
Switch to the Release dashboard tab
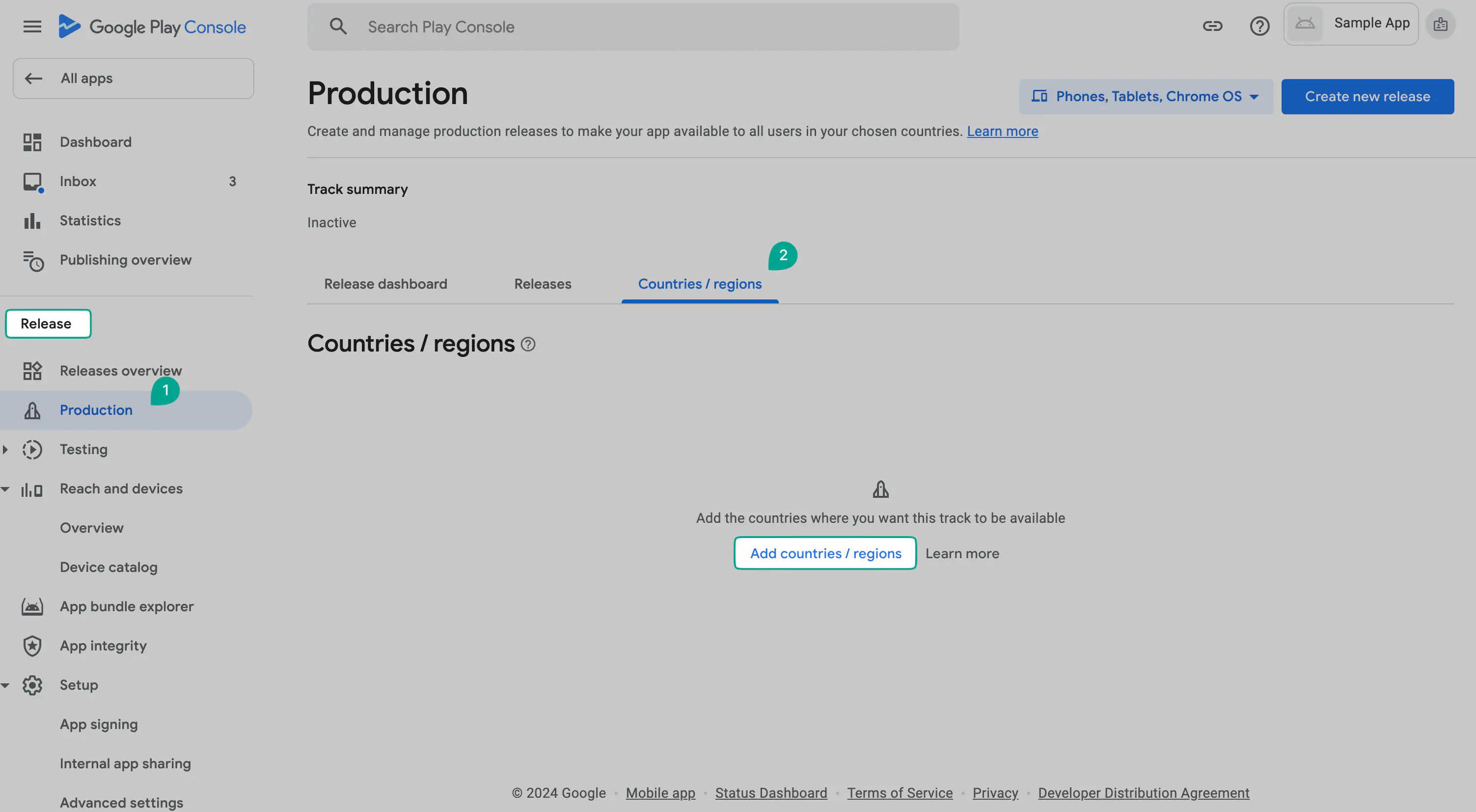tap(385, 284)
